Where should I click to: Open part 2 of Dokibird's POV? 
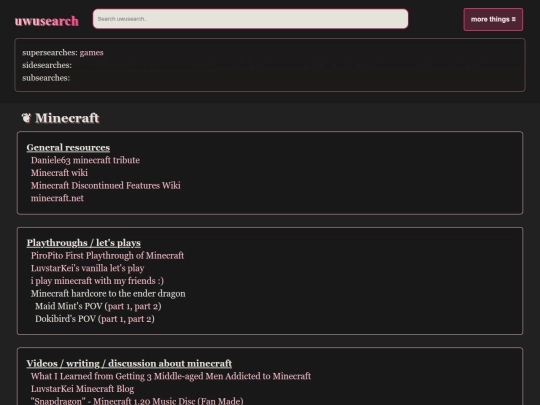pos(138,319)
